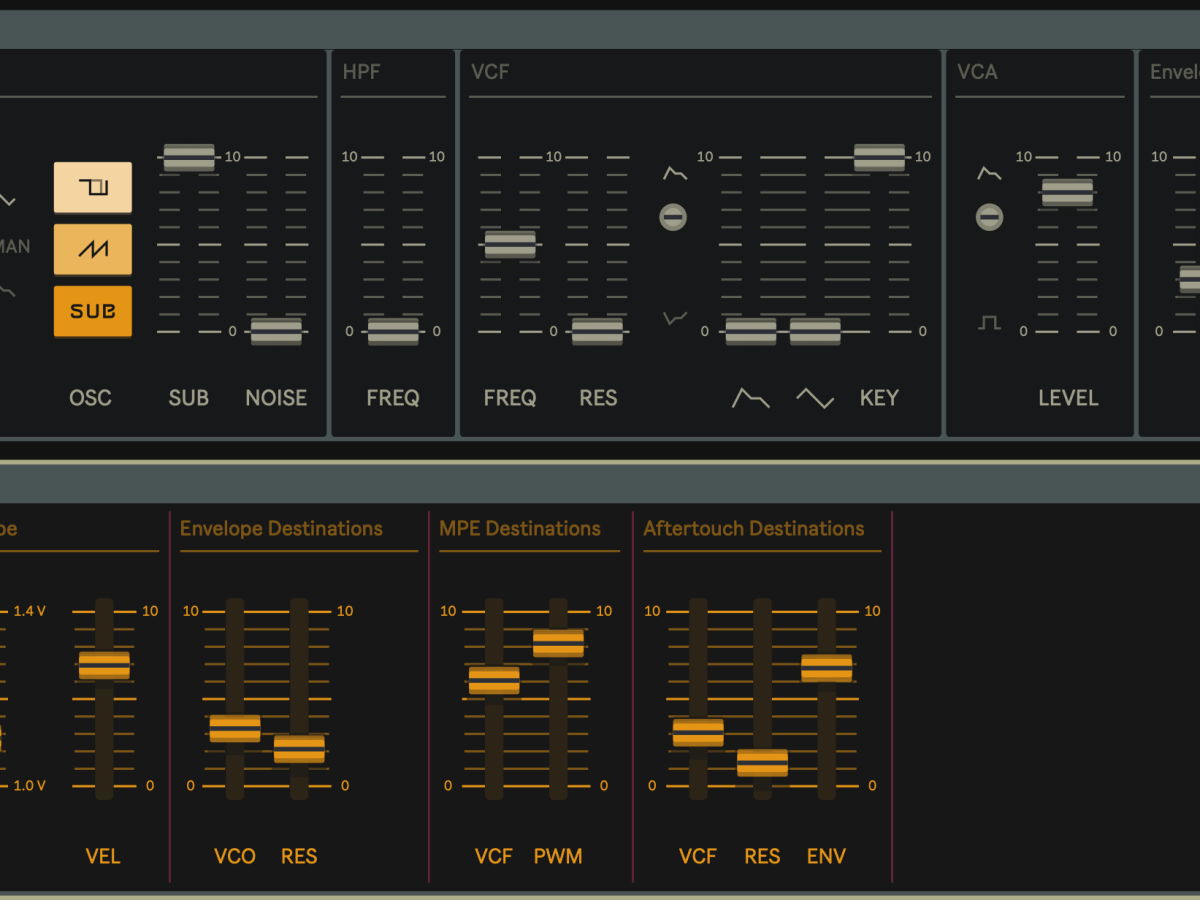Click the envelope icon below the VCF mod slider

coord(751,398)
